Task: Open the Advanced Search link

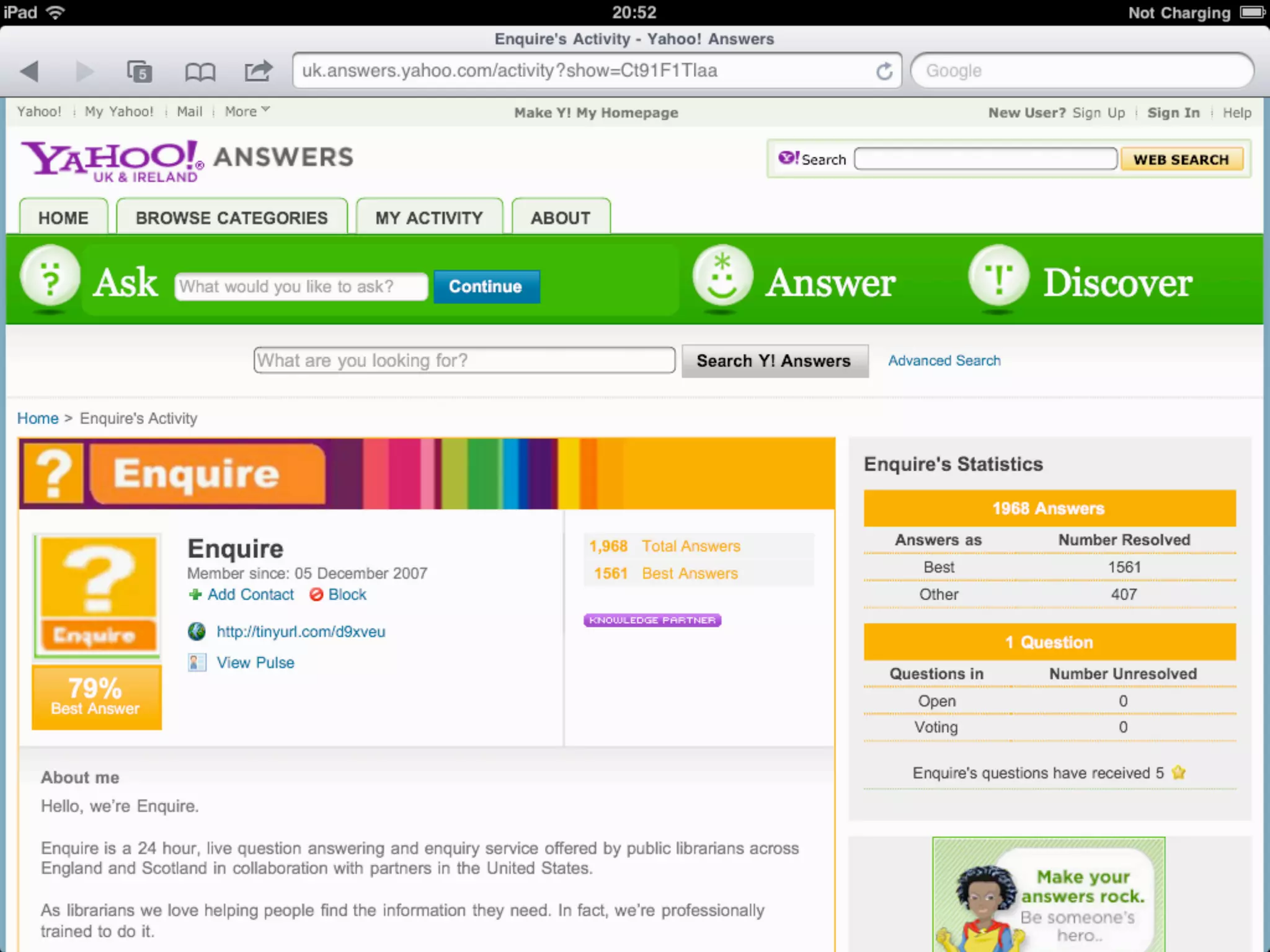Action: pos(944,361)
